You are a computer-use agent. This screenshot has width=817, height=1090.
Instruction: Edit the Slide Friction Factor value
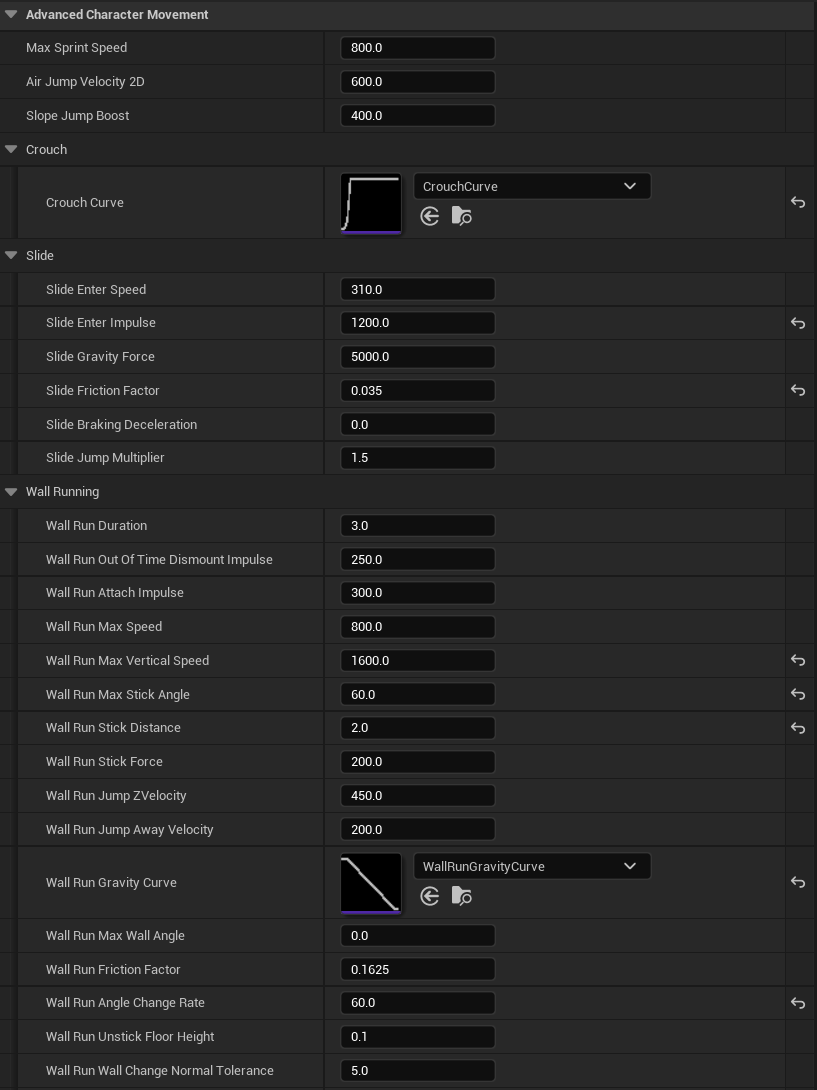click(417, 391)
